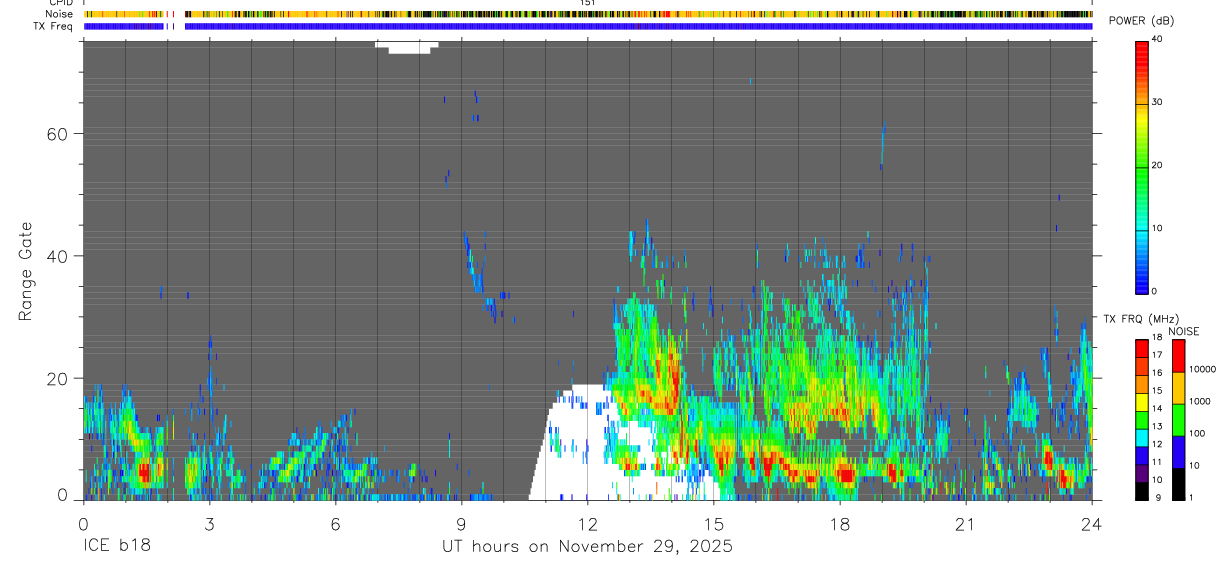Viewport: 1228px width, 567px height.
Task: Click the '24' tick on the UT hours axis
Action: 1092,523
